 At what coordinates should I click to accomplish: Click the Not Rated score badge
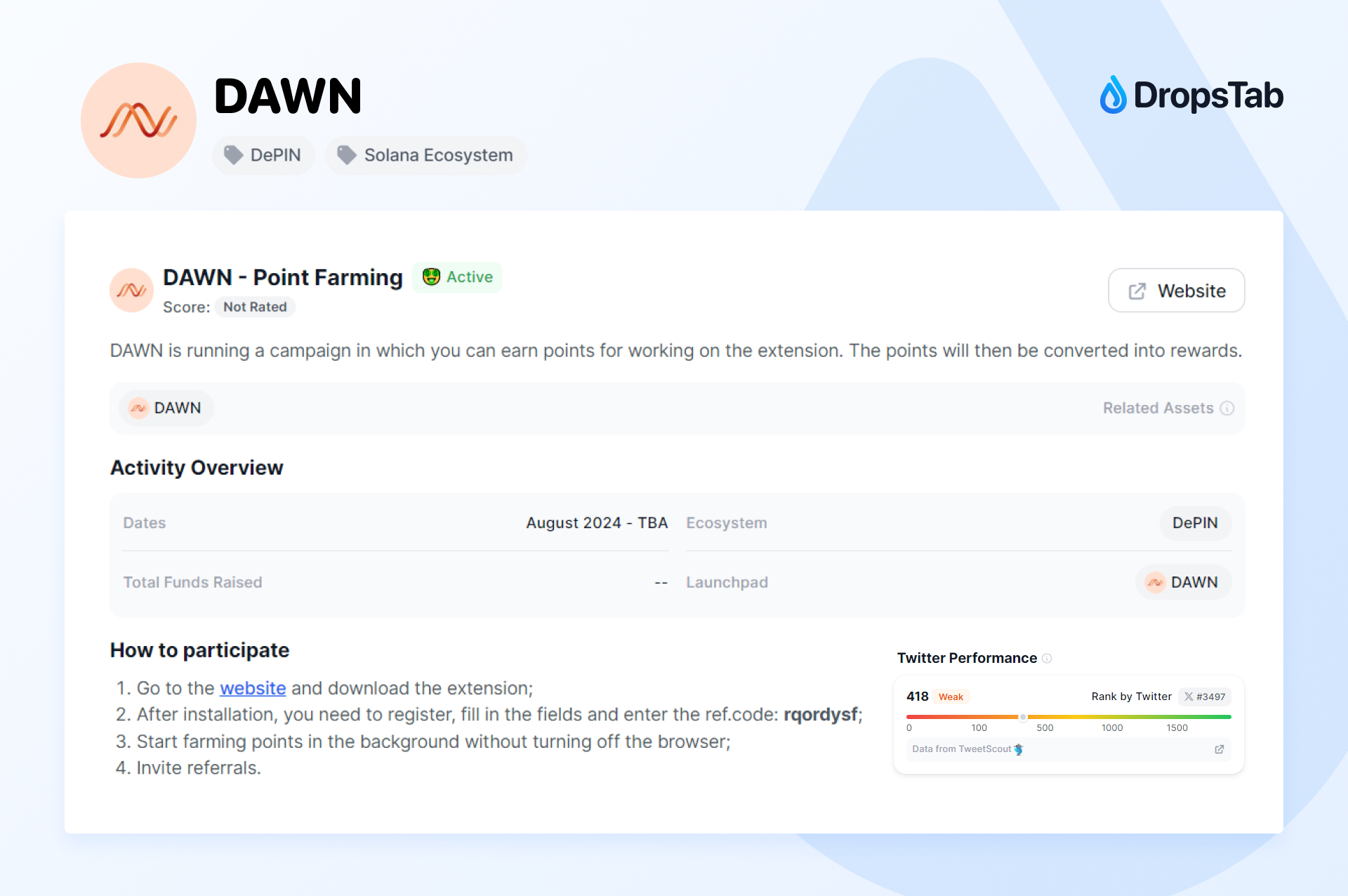(255, 307)
